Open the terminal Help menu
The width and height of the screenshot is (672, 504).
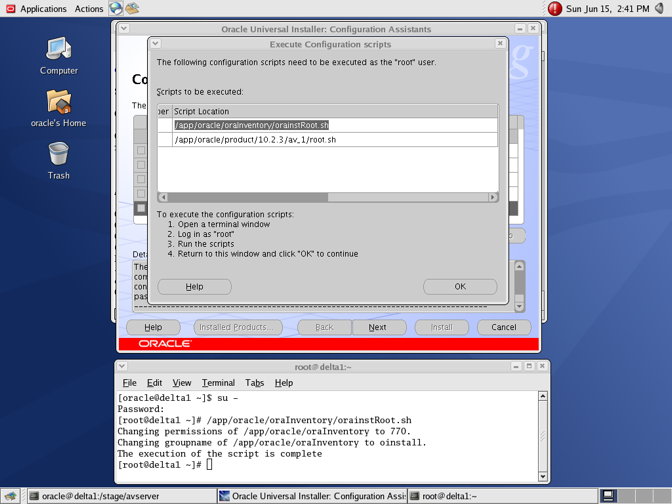tap(284, 383)
